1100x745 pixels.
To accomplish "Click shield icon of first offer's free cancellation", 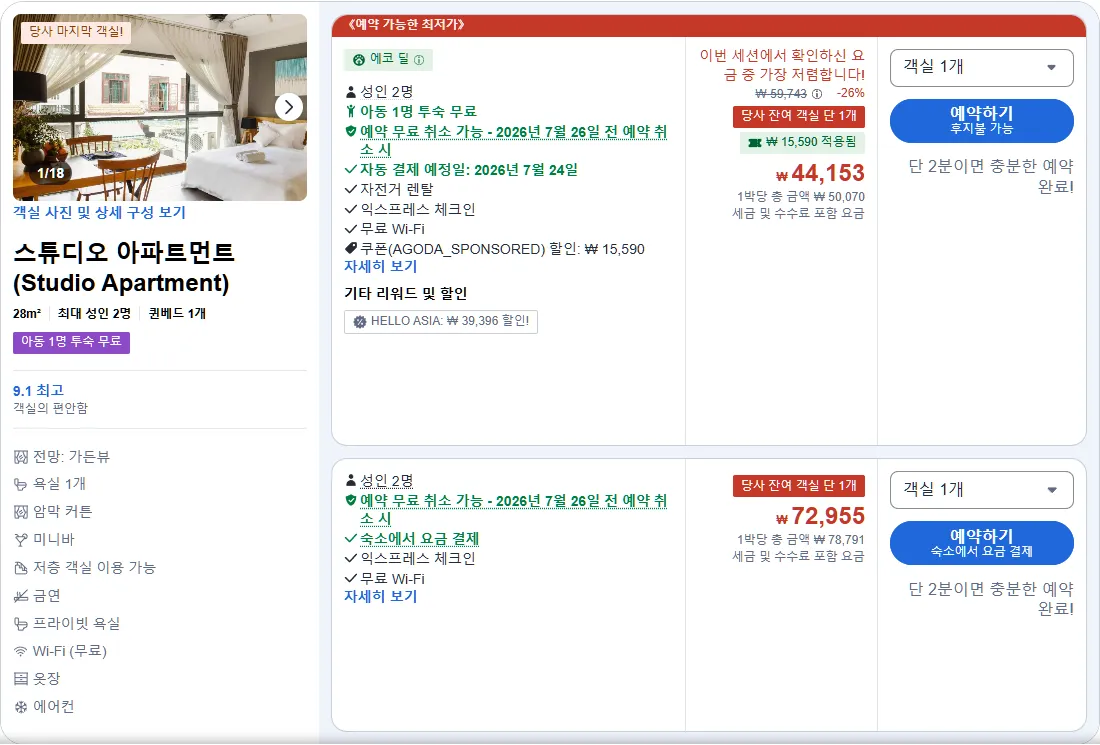I will [x=351, y=131].
